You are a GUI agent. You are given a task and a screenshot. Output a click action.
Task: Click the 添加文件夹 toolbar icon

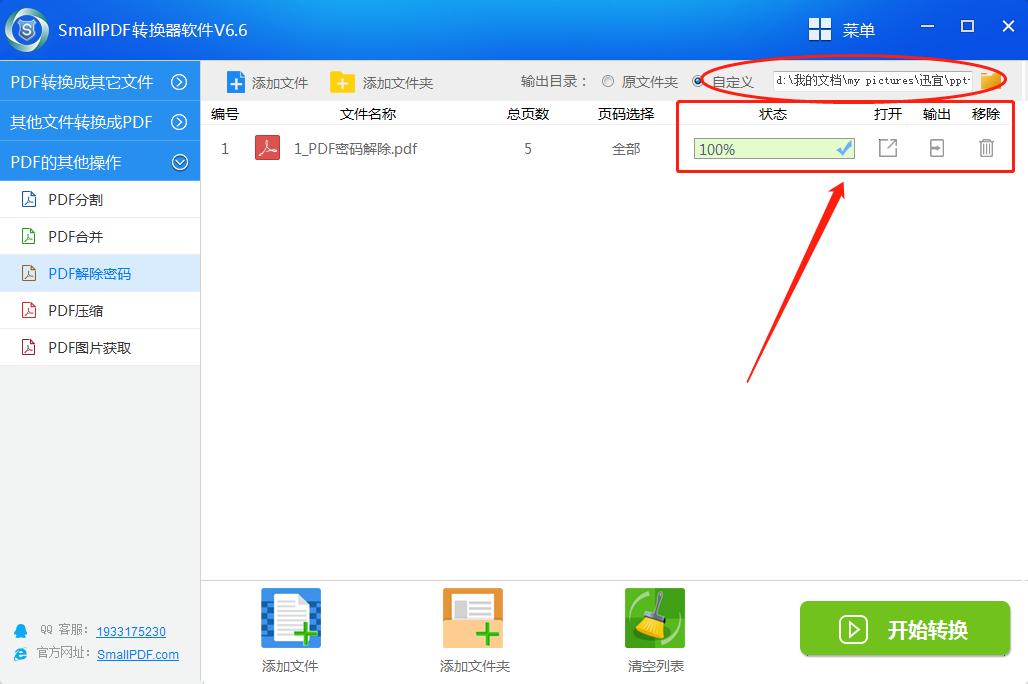342,81
